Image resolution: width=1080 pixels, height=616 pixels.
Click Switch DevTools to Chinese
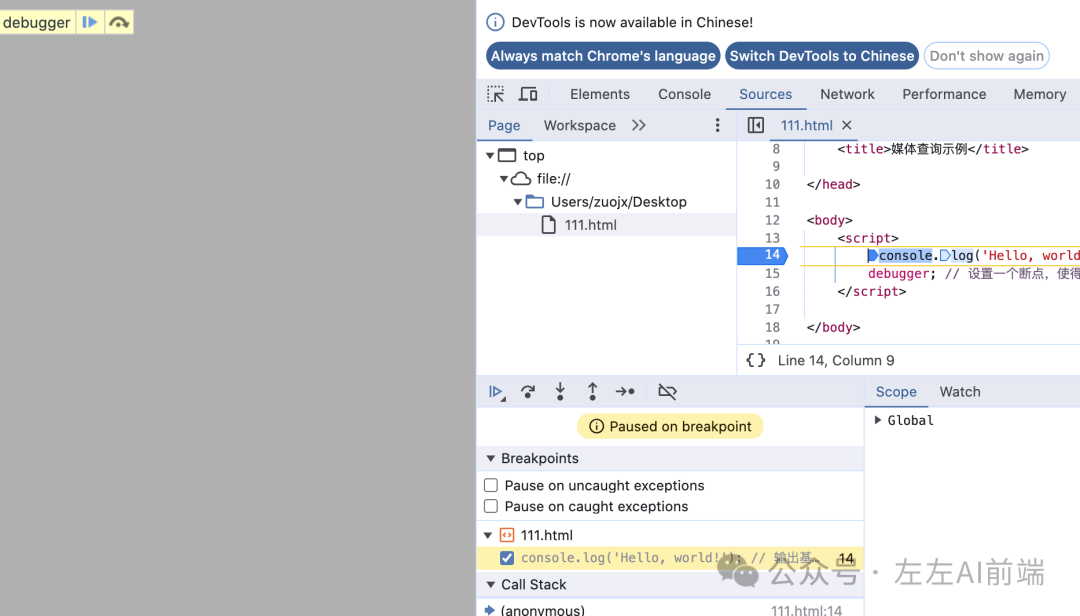(x=822, y=56)
